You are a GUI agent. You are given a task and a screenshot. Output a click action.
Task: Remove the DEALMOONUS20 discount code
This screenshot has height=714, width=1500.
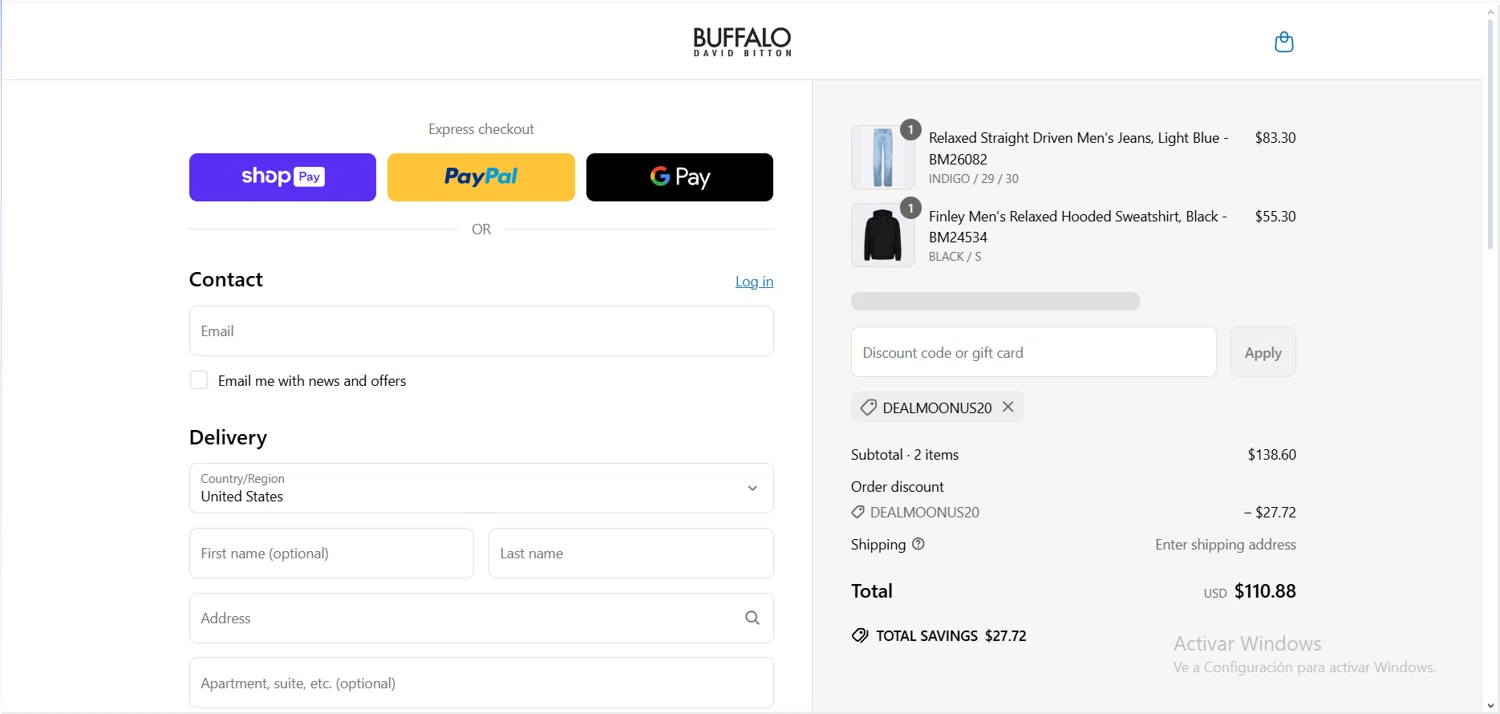point(1008,406)
